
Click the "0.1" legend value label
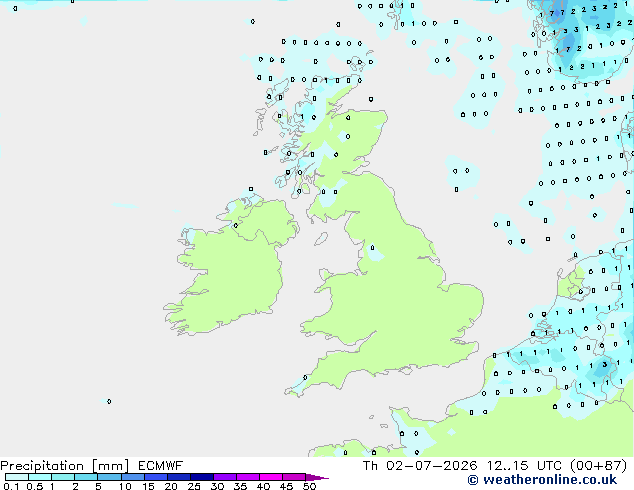[11, 486]
